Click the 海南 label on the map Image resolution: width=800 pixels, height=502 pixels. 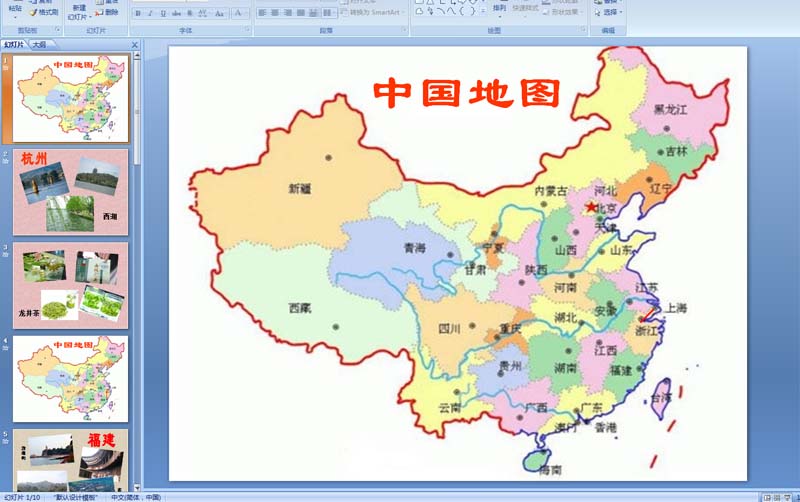[x=551, y=470]
